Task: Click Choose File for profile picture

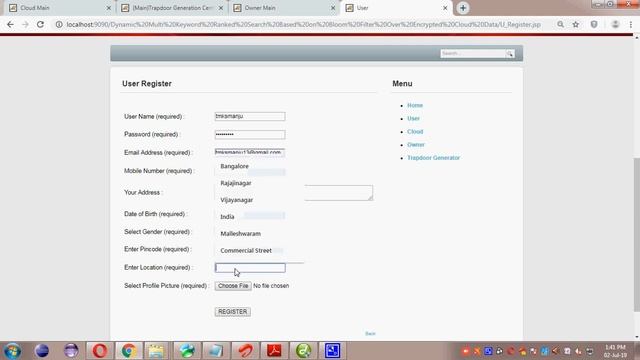Action: click(233, 286)
